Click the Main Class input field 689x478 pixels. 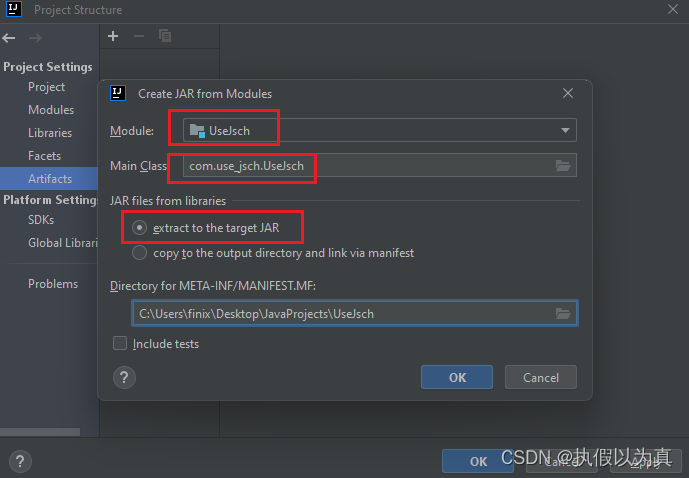380,166
